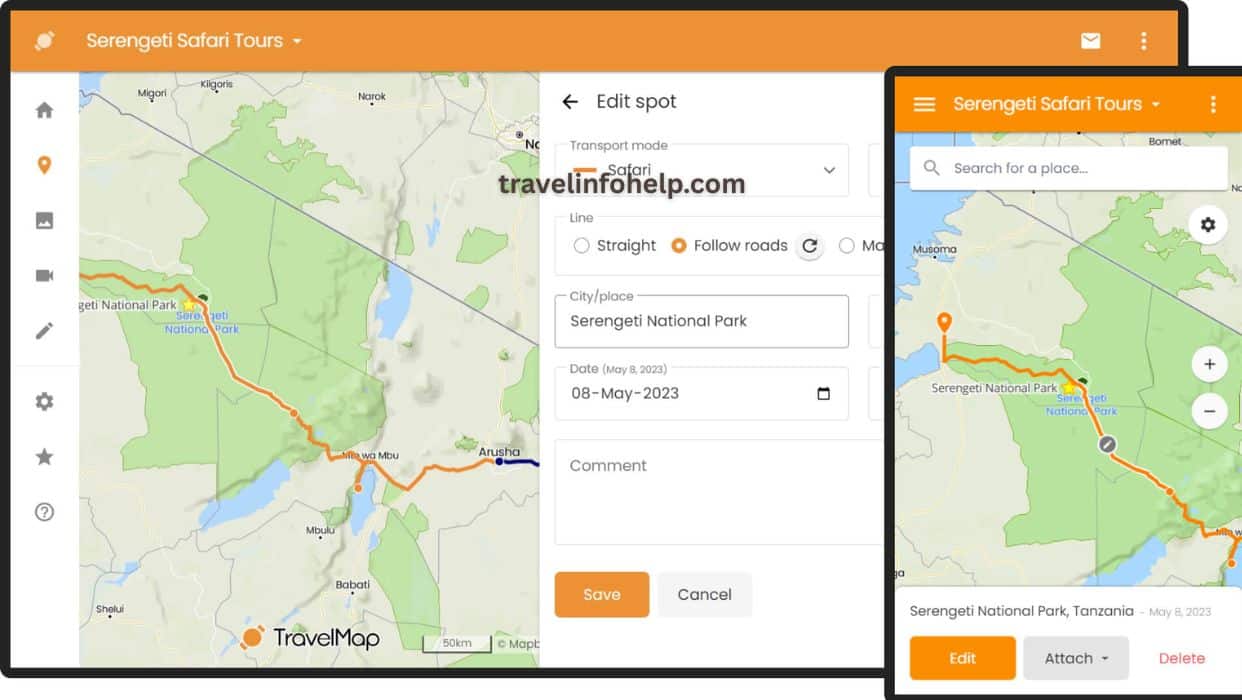Open the three-dot menu in desktop header
1242x700 pixels.
[x=1143, y=41]
